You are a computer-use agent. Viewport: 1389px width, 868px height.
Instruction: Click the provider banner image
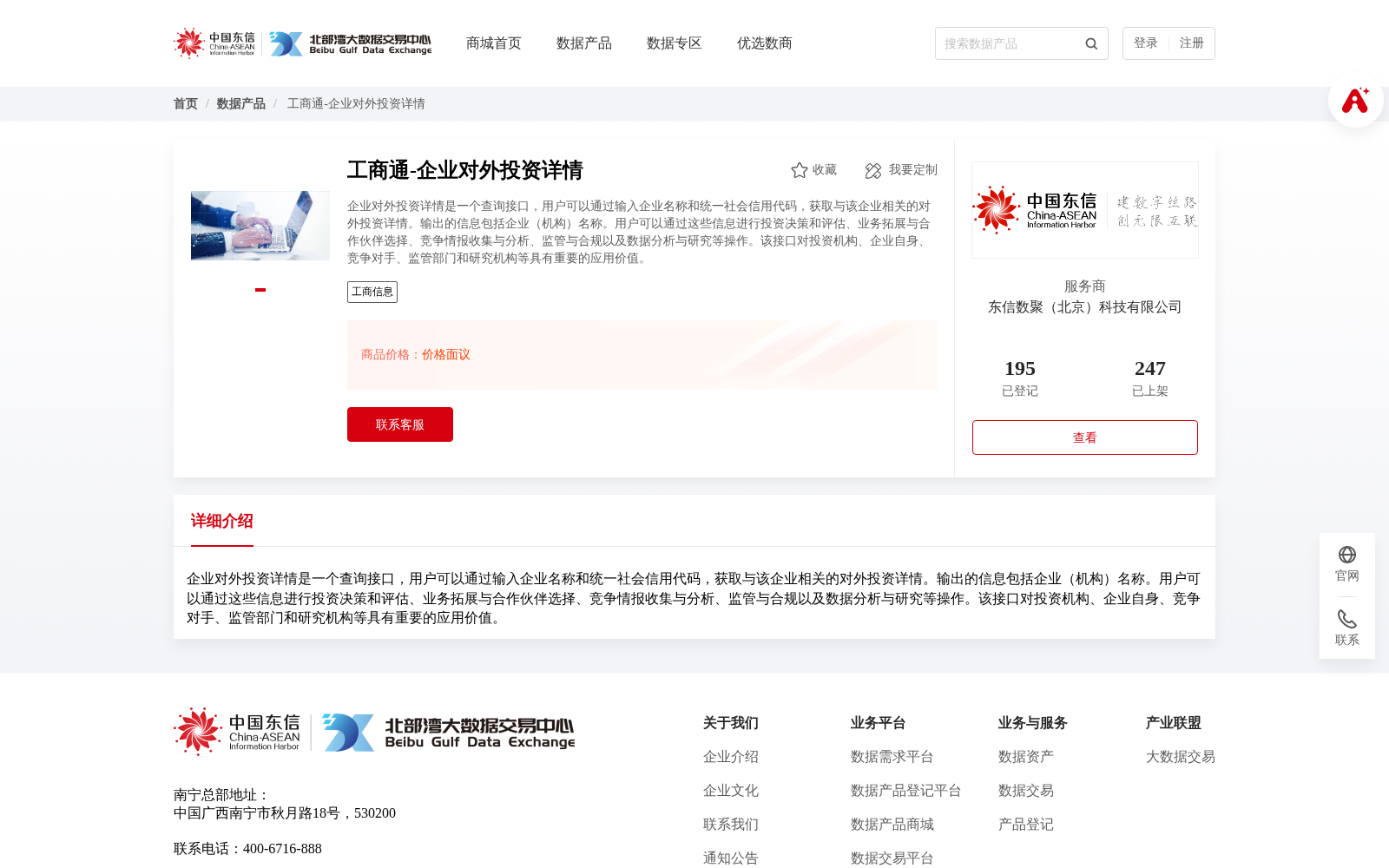click(1085, 210)
